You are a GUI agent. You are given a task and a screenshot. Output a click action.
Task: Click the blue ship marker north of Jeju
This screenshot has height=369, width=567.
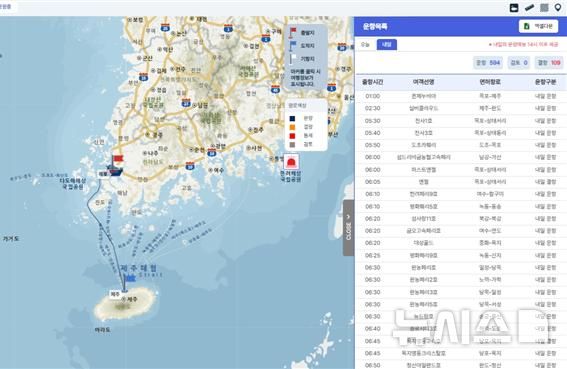(129, 278)
